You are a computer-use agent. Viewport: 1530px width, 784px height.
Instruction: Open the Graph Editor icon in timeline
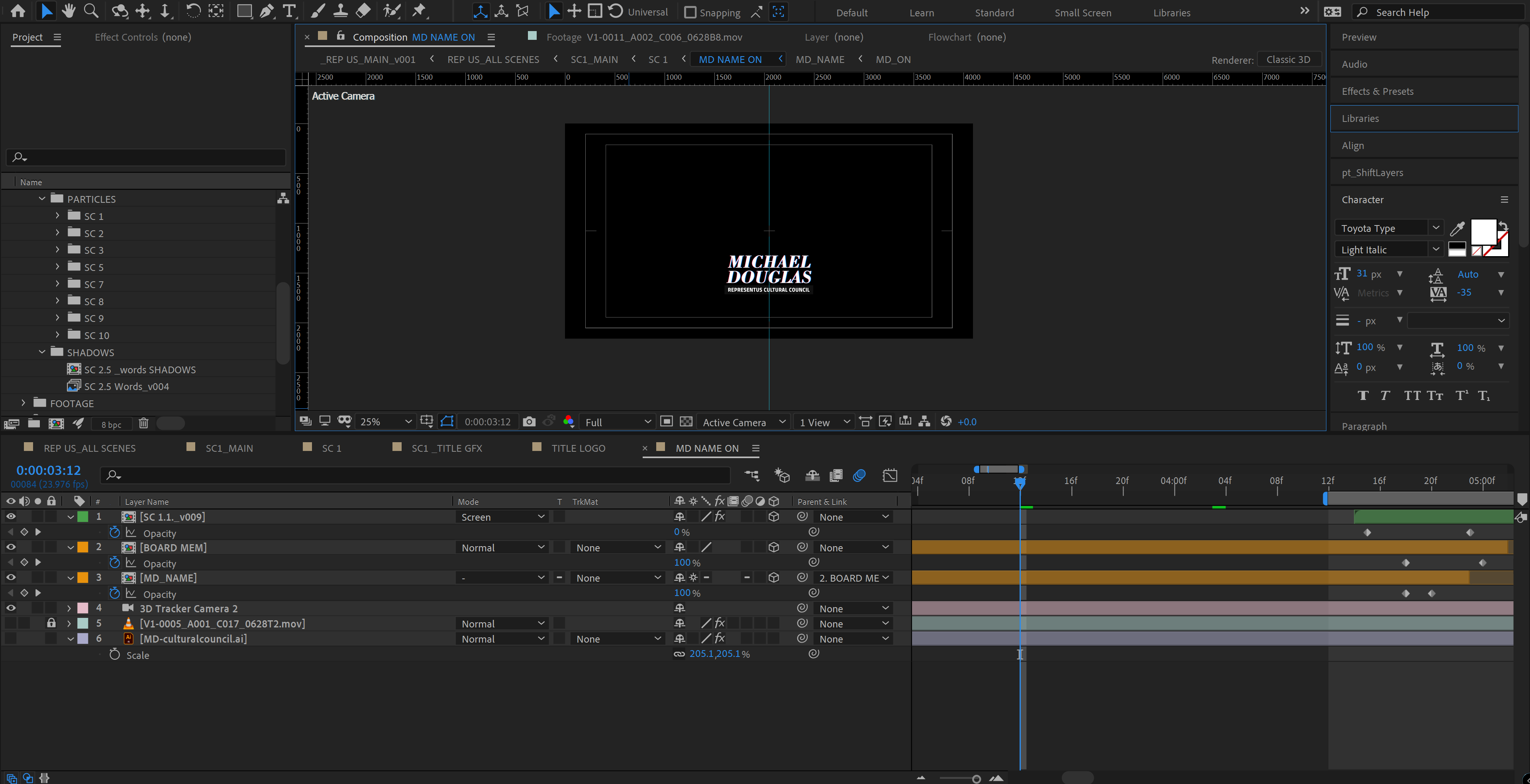pyautogui.click(x=890, y=475)
